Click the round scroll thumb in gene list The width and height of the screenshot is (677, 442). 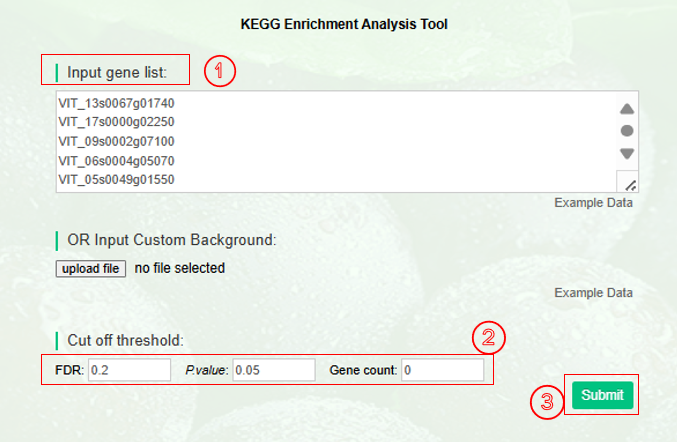627,131
